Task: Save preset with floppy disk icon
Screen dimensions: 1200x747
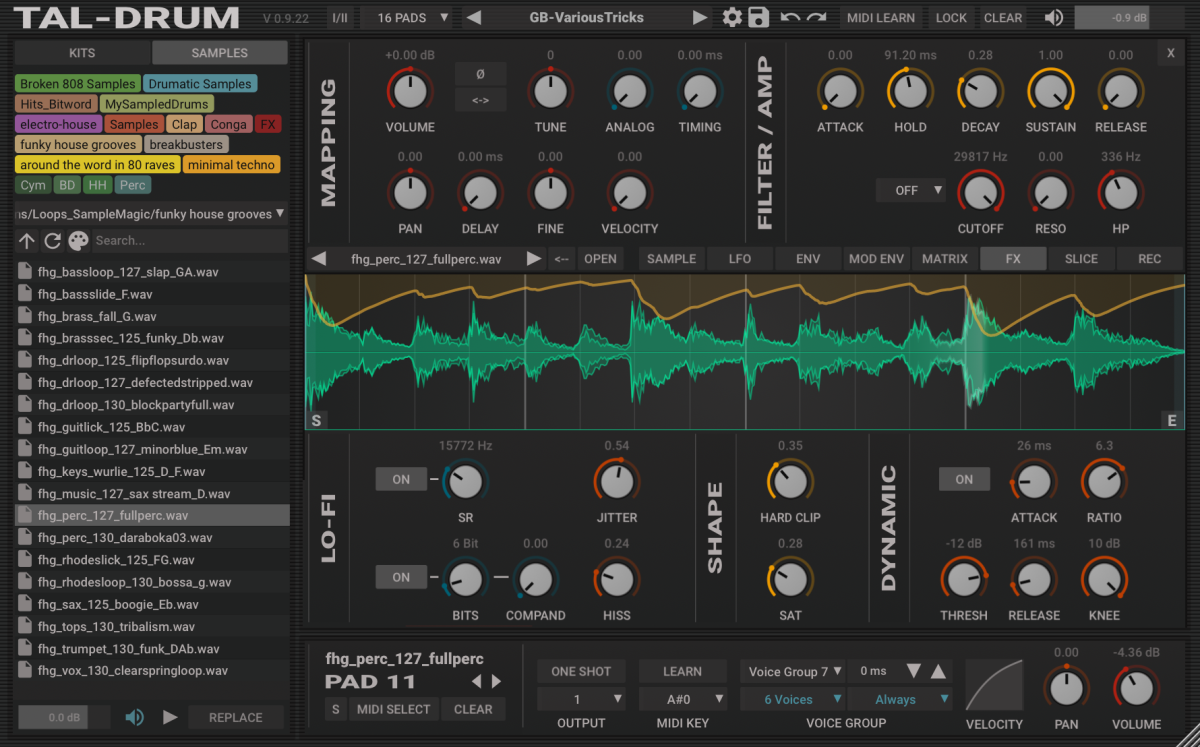Action: 758,17
